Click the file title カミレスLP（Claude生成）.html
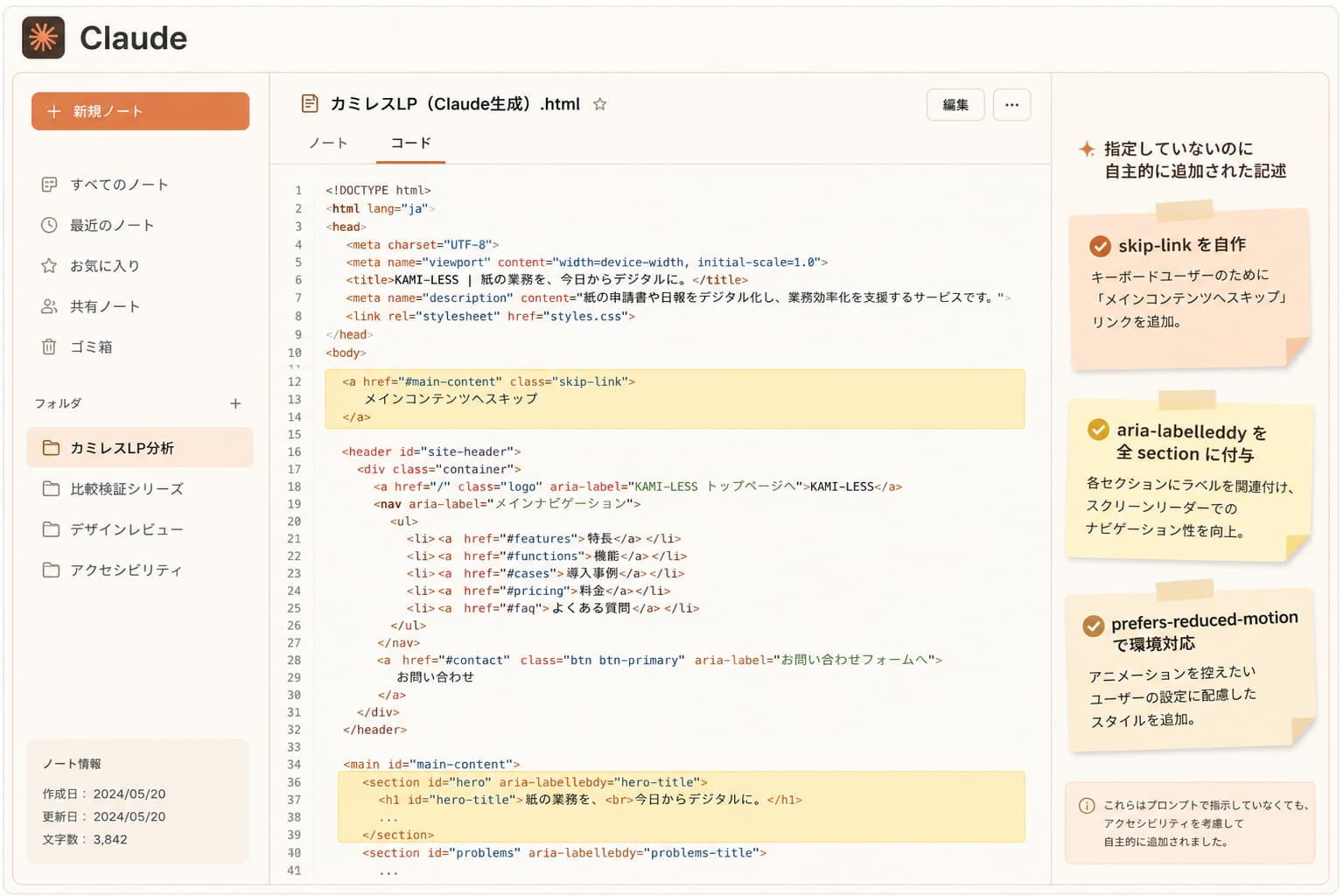The height and width of the screenshot is (896, 1343). 455,104
